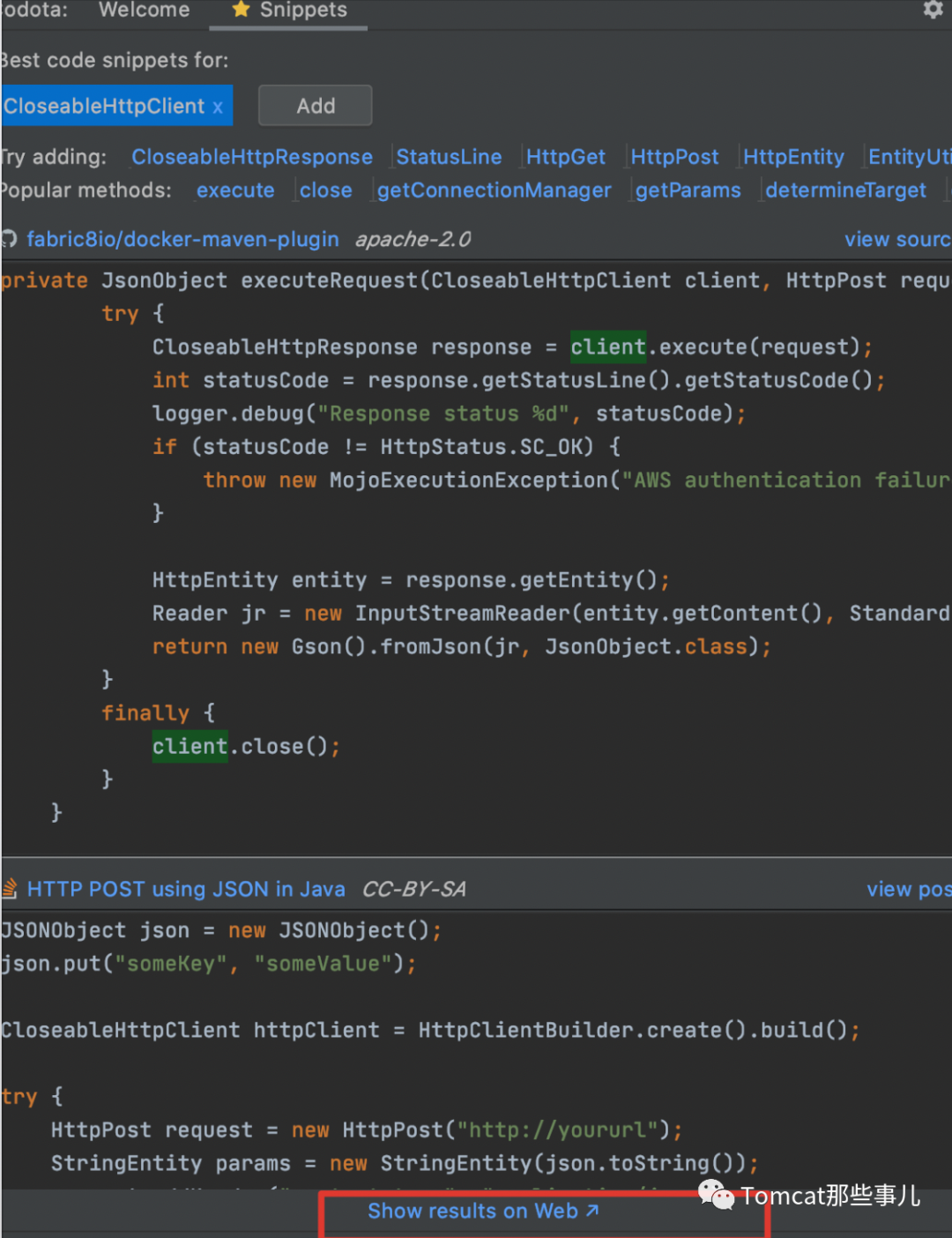This screenshot has width=952, height=1238.
Task: Click MojoExecutionException in the throw line
Action: [x=469, y=481]
